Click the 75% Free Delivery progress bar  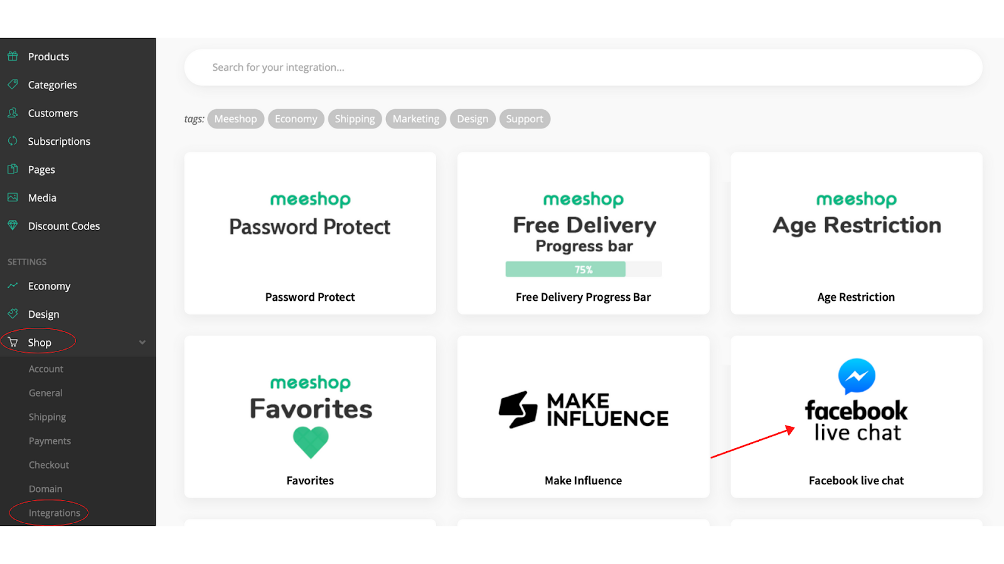[583, 270]
